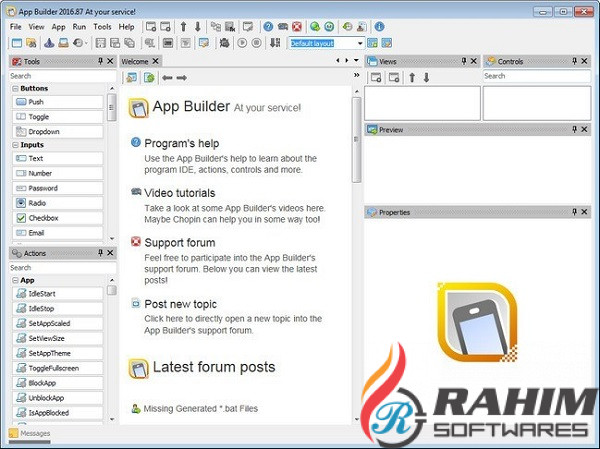This screenshot has width=600, height=449.
Task: Click the stop circle icon
Action: click(x=256, y=43)
